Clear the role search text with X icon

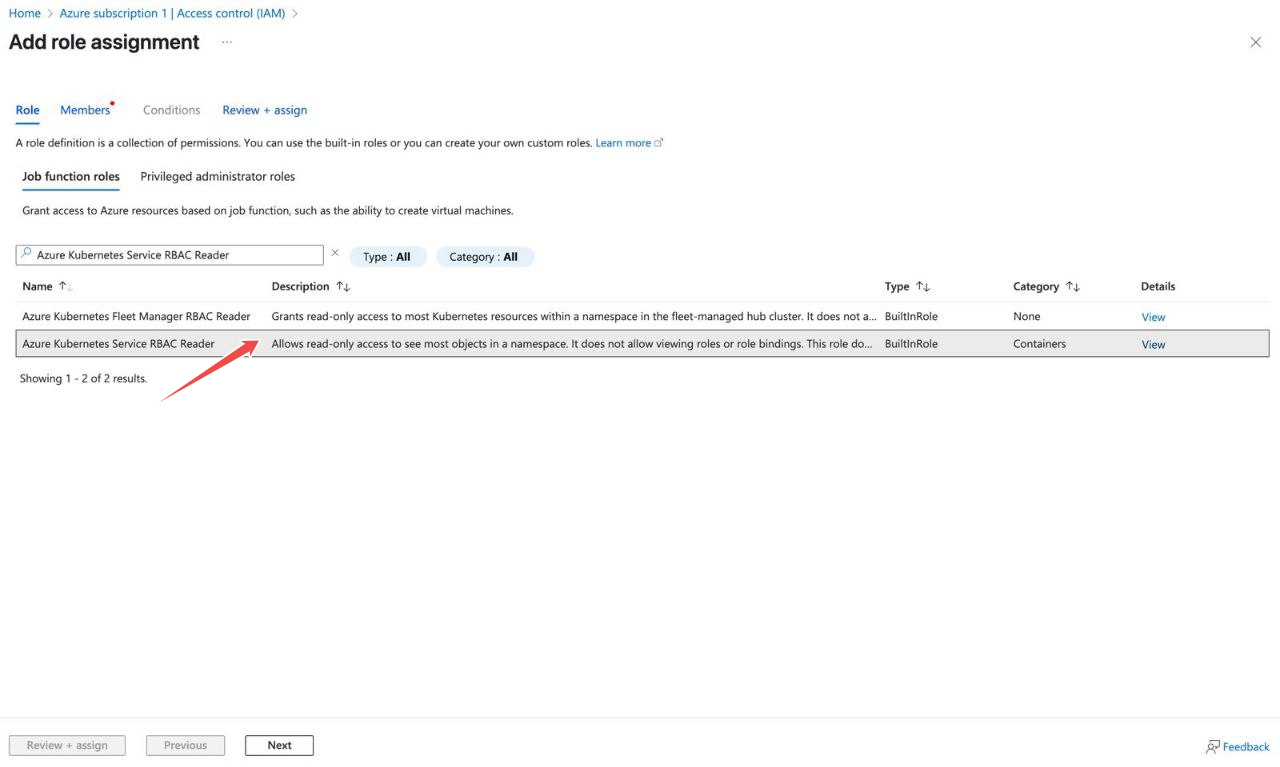335,253
